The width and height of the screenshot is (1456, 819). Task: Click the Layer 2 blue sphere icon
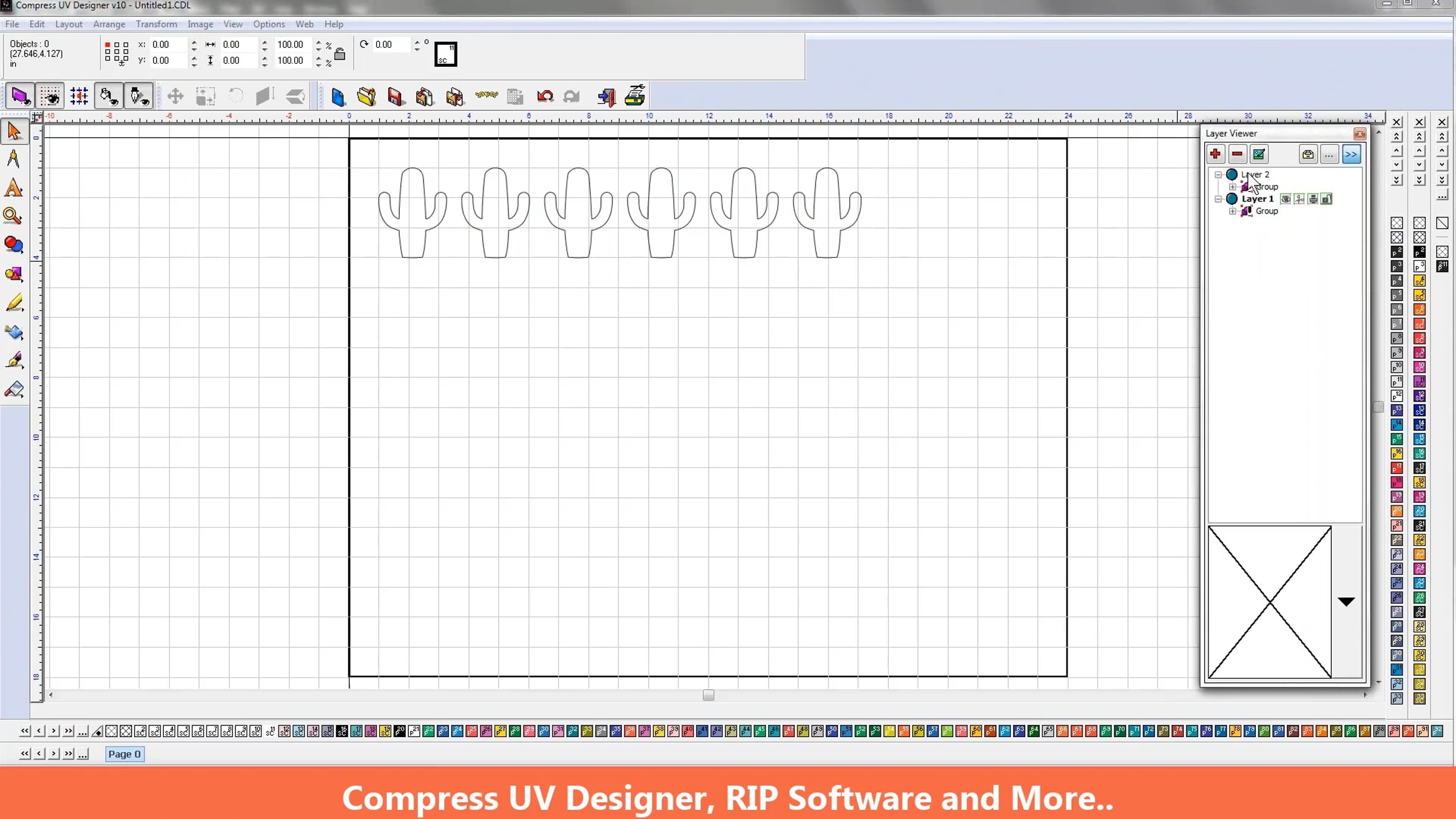point(1232,175)
